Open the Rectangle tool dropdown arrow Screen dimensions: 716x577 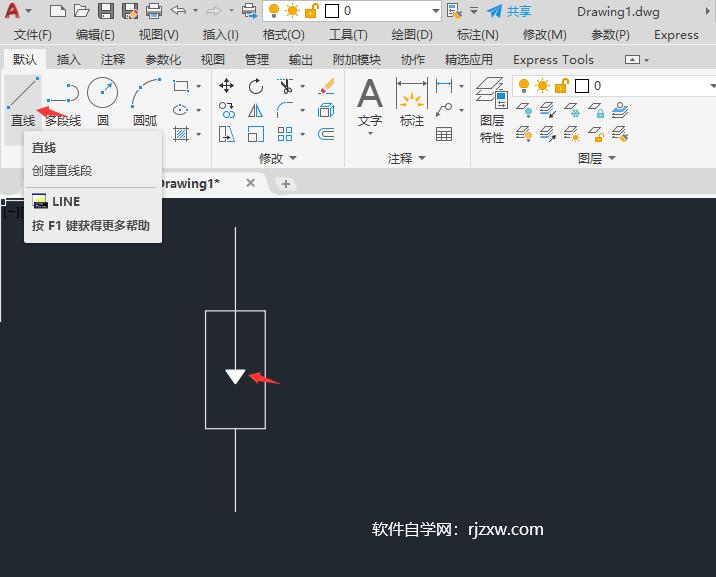pos(199,86)
